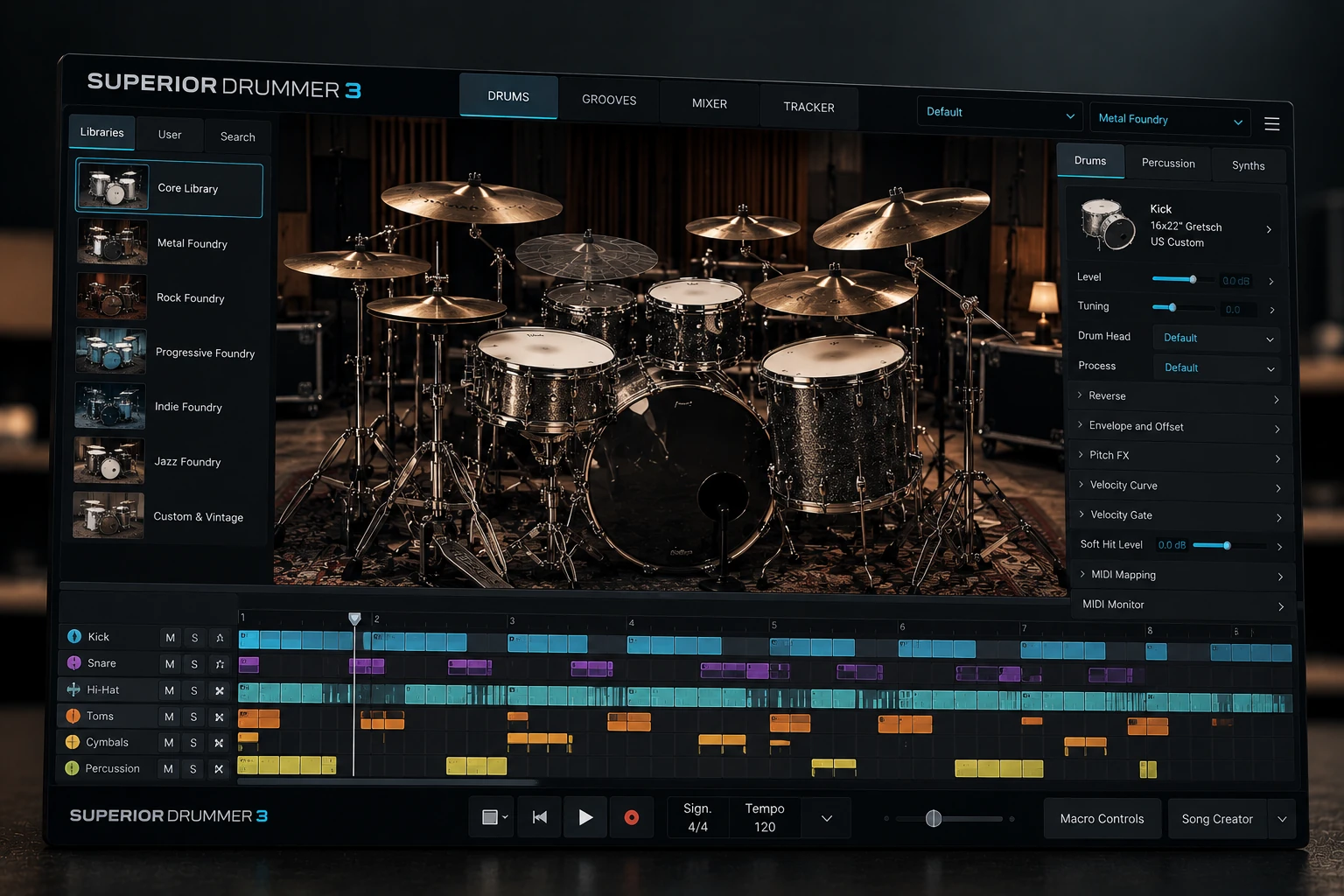Click the X icon on Percussion track
This screenshot has height=896, width=1344.
tap(219, 769)
